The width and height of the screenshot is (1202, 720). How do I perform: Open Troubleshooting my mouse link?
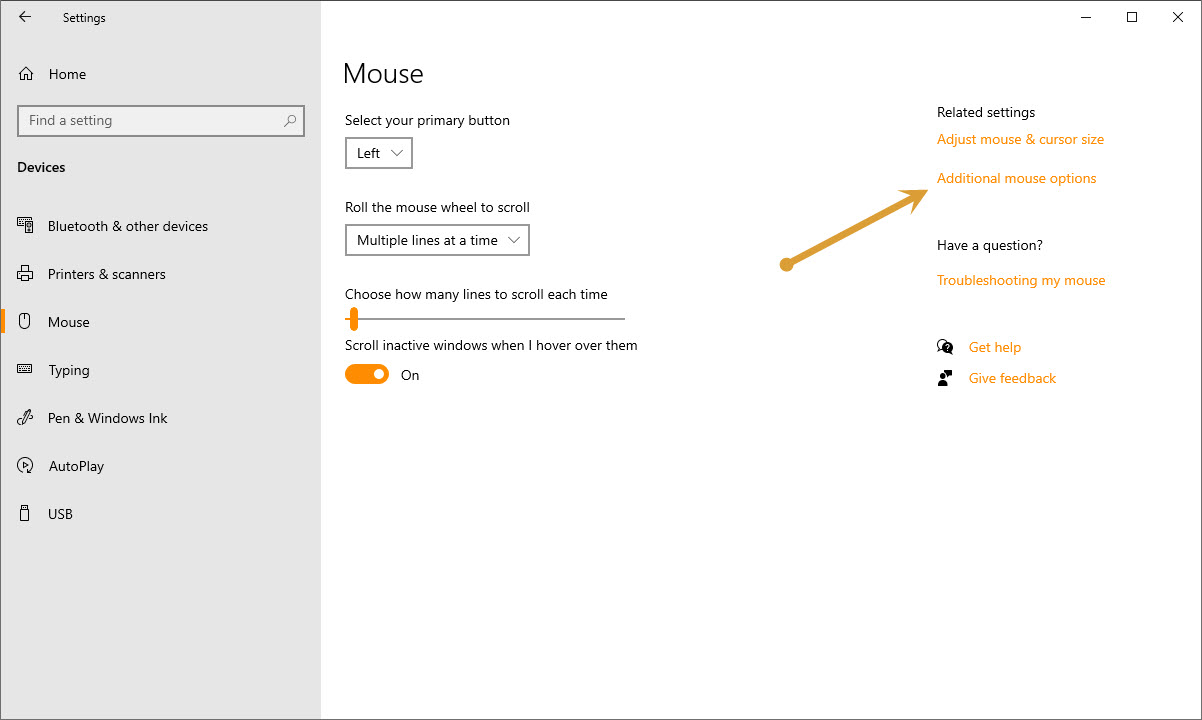pyautogui.click(x=1021, y=280)
